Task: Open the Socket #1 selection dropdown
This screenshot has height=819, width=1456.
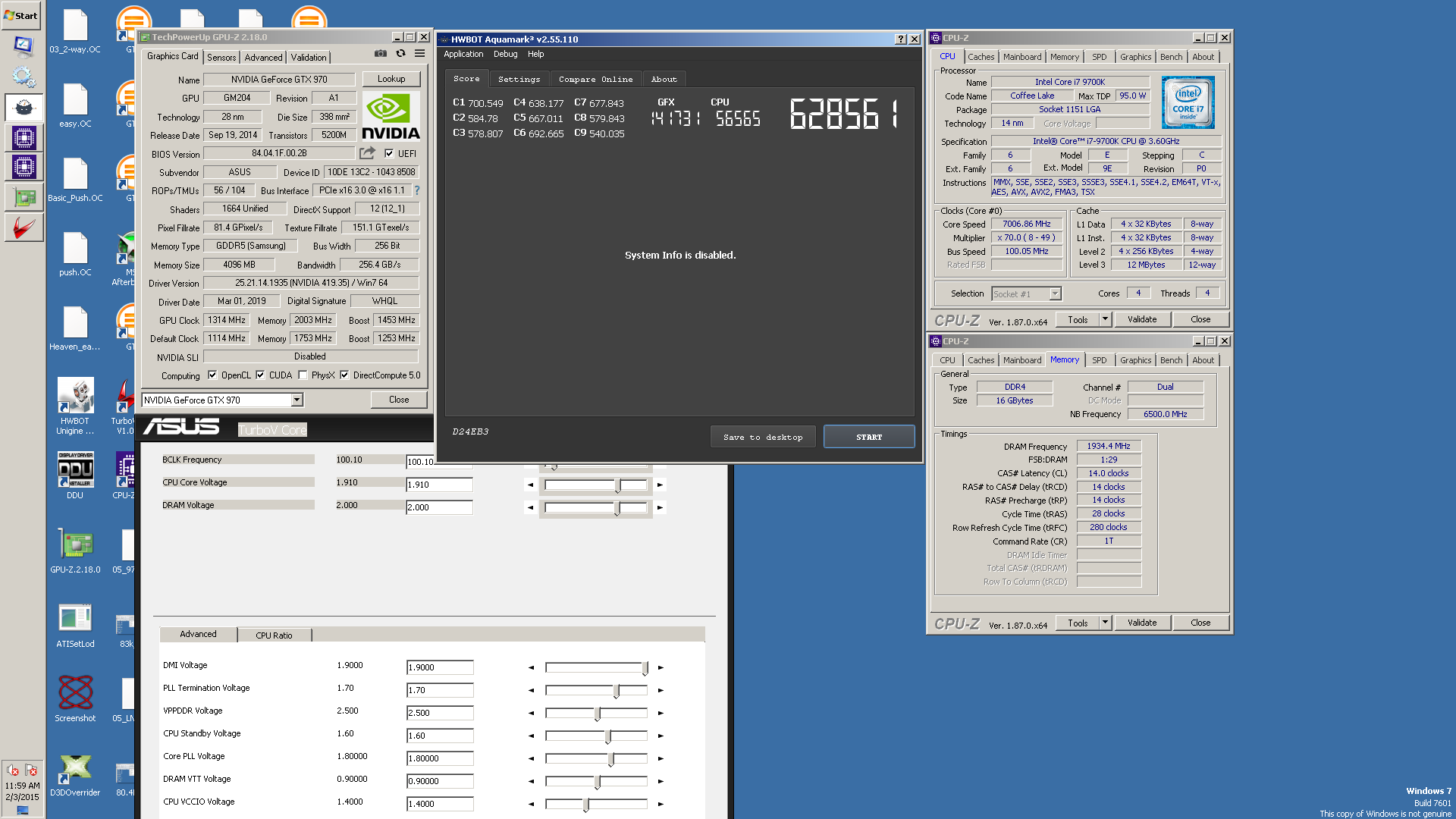Action: click(1055, 293)
